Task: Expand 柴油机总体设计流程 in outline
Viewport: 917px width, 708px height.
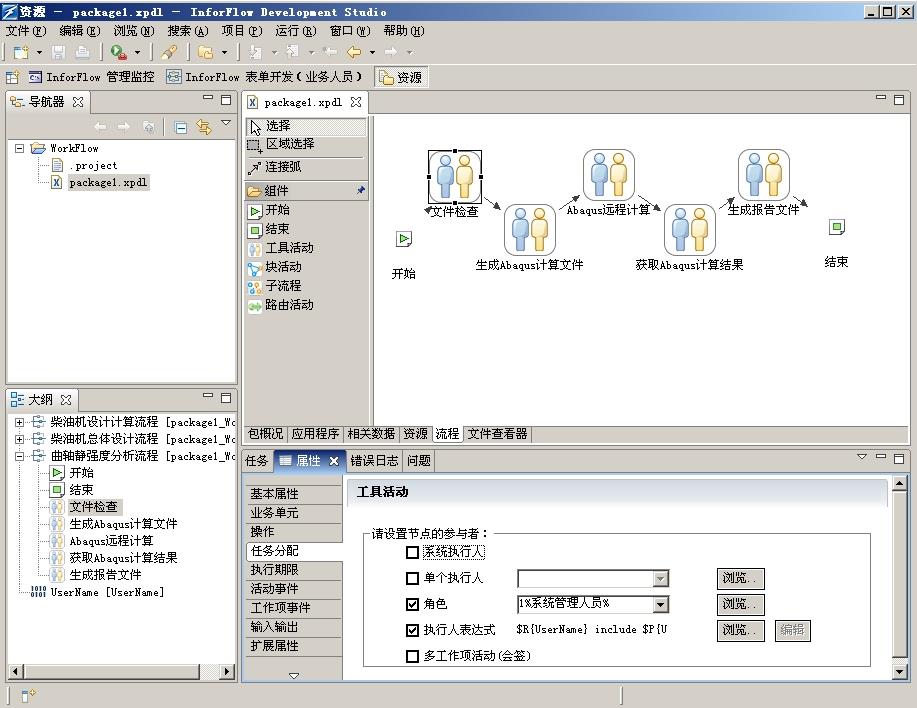Action: pyautogui.click(x=19, y=438)
